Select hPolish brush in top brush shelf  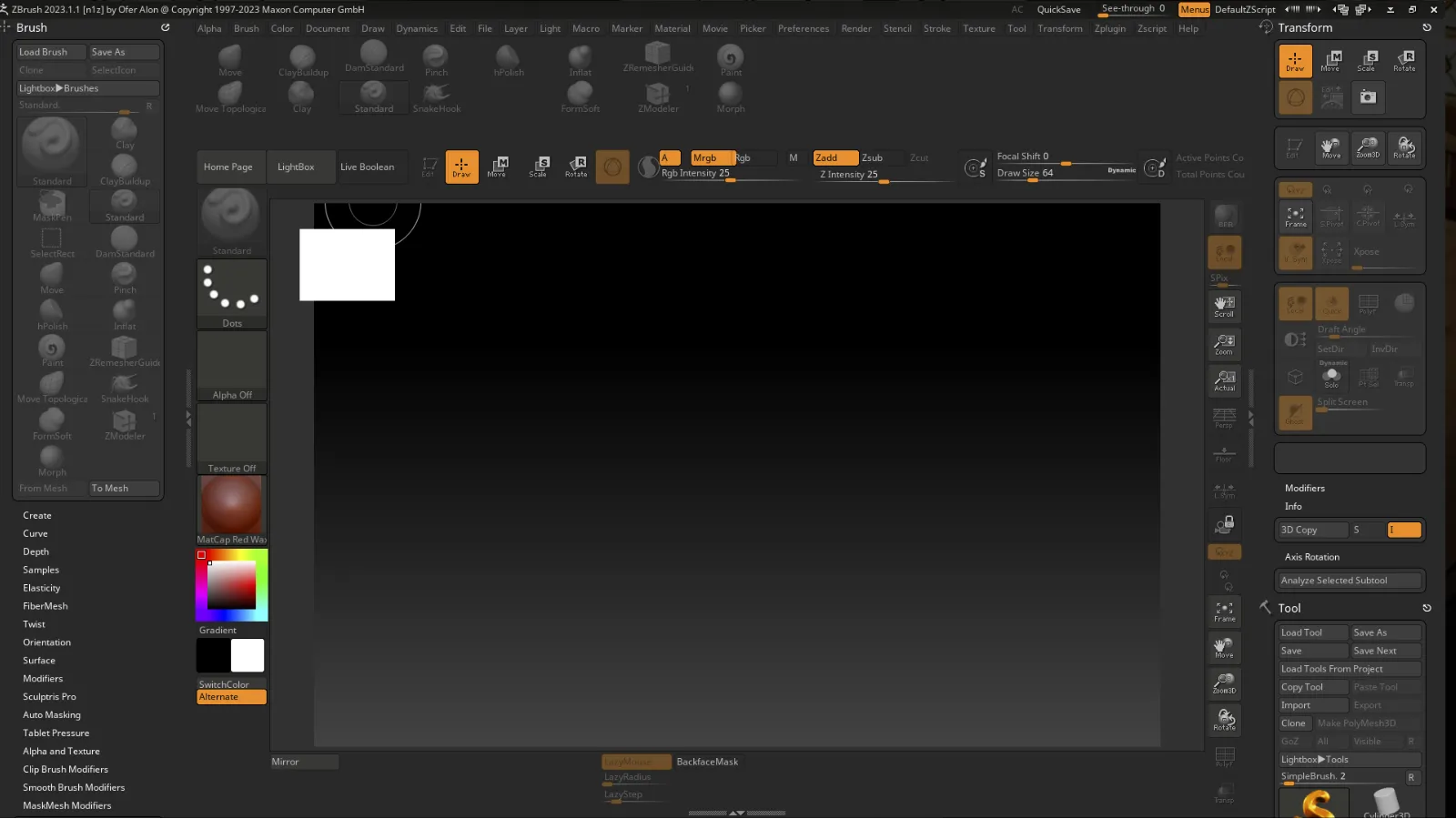(509, 60)
